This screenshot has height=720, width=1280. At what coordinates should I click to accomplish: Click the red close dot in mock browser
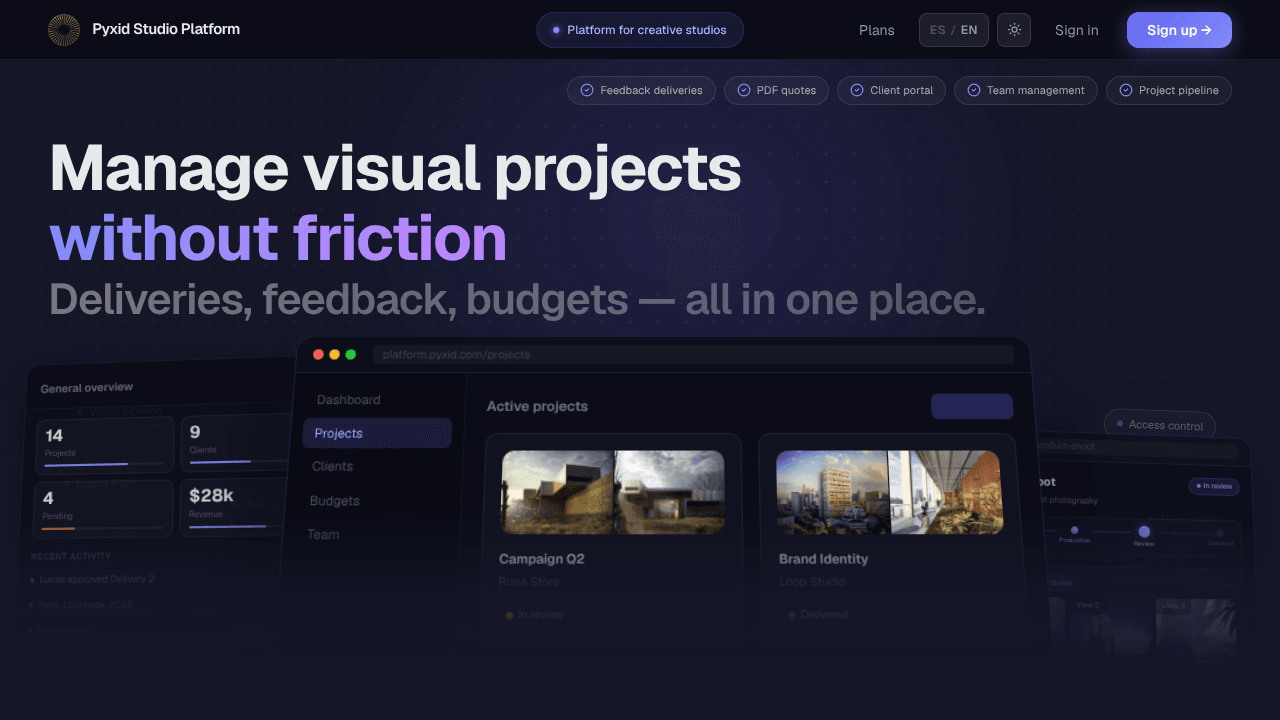click(x=319, y=354)
